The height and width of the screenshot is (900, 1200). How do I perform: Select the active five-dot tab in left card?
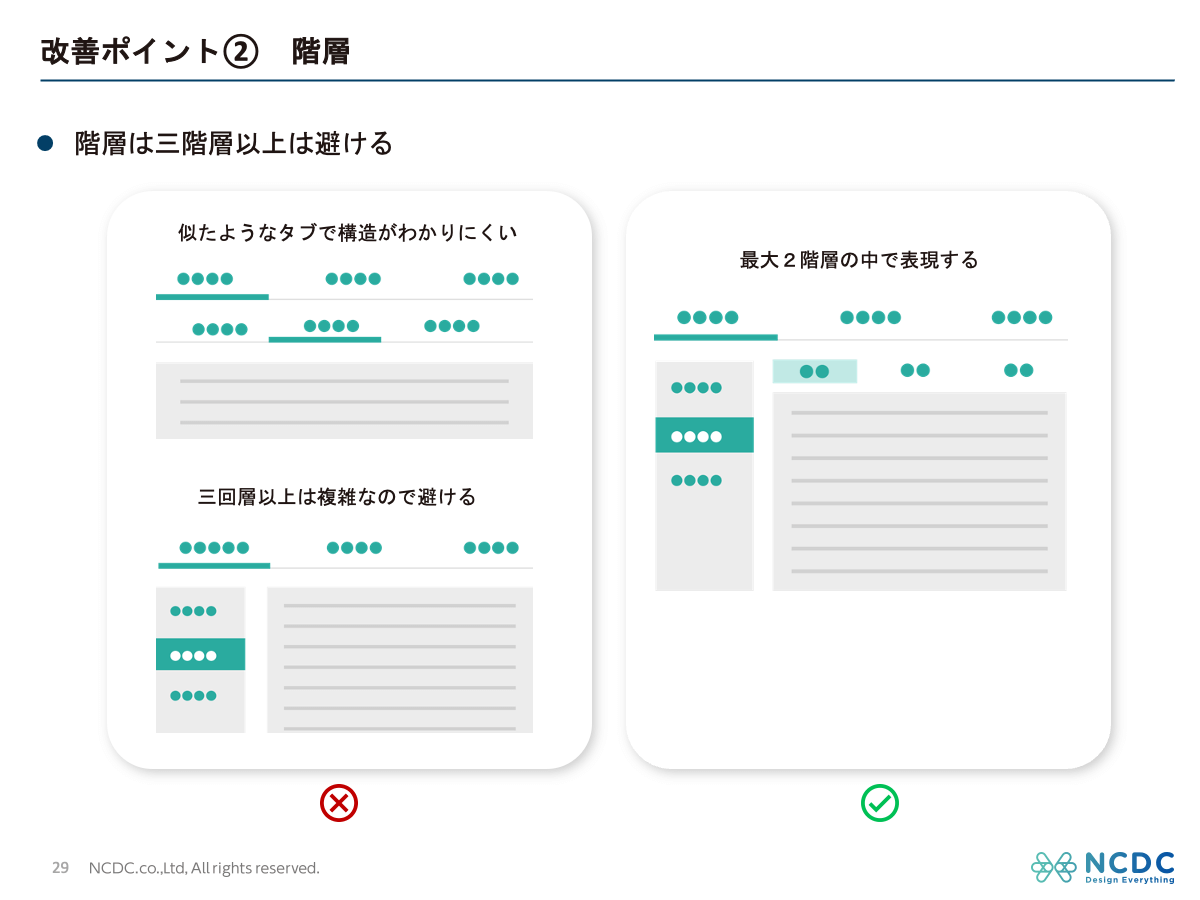point(214,548)
